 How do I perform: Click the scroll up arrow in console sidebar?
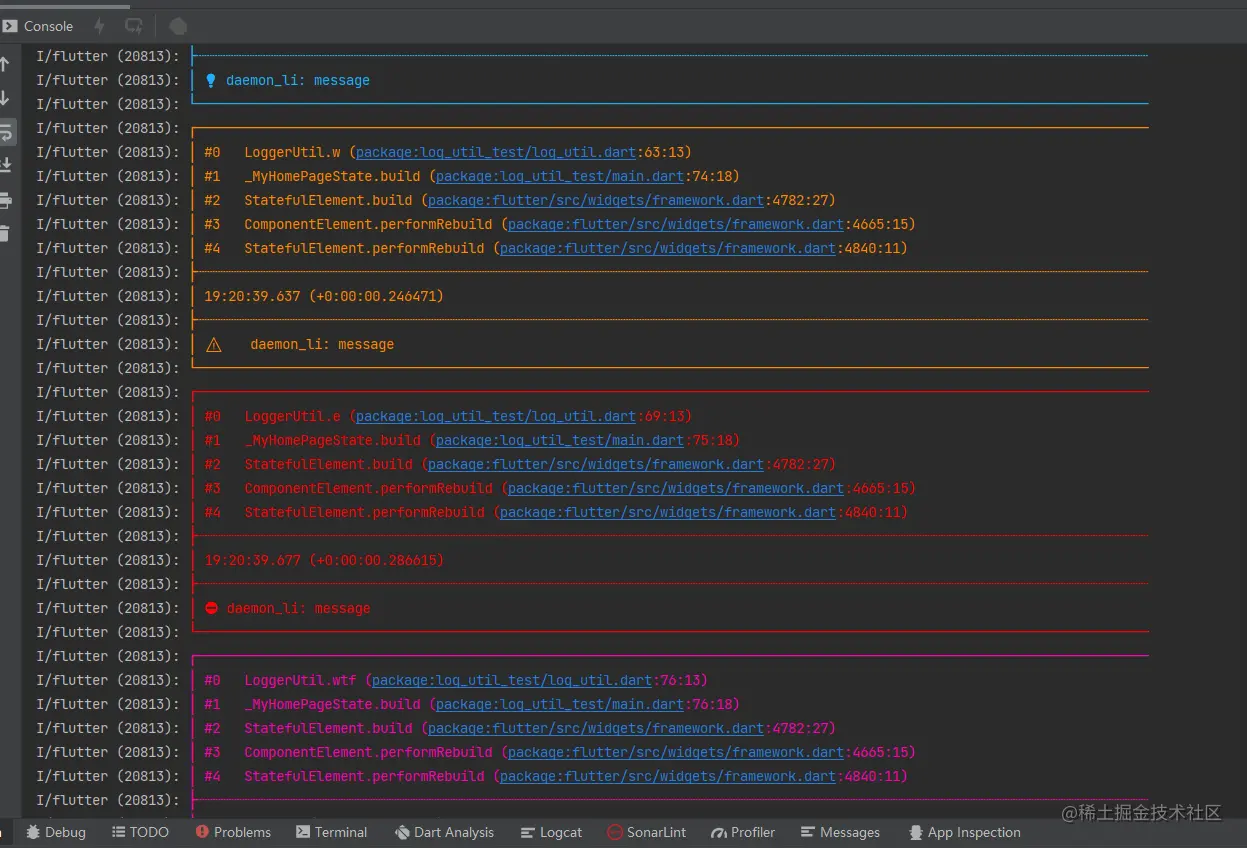[x=5, y=64]
